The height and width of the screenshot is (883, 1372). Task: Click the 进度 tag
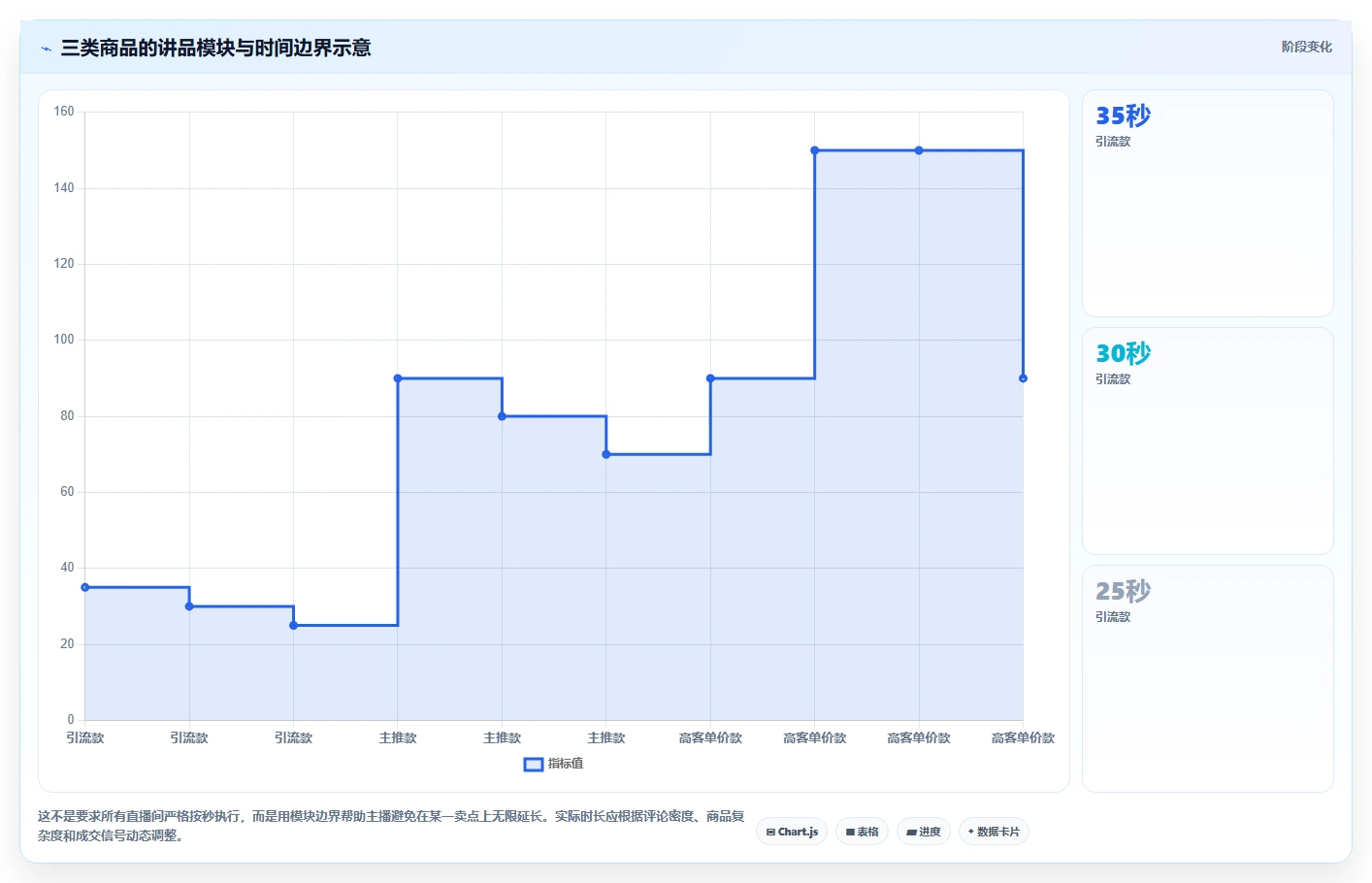pyautogui.click(x=923, y=832)
